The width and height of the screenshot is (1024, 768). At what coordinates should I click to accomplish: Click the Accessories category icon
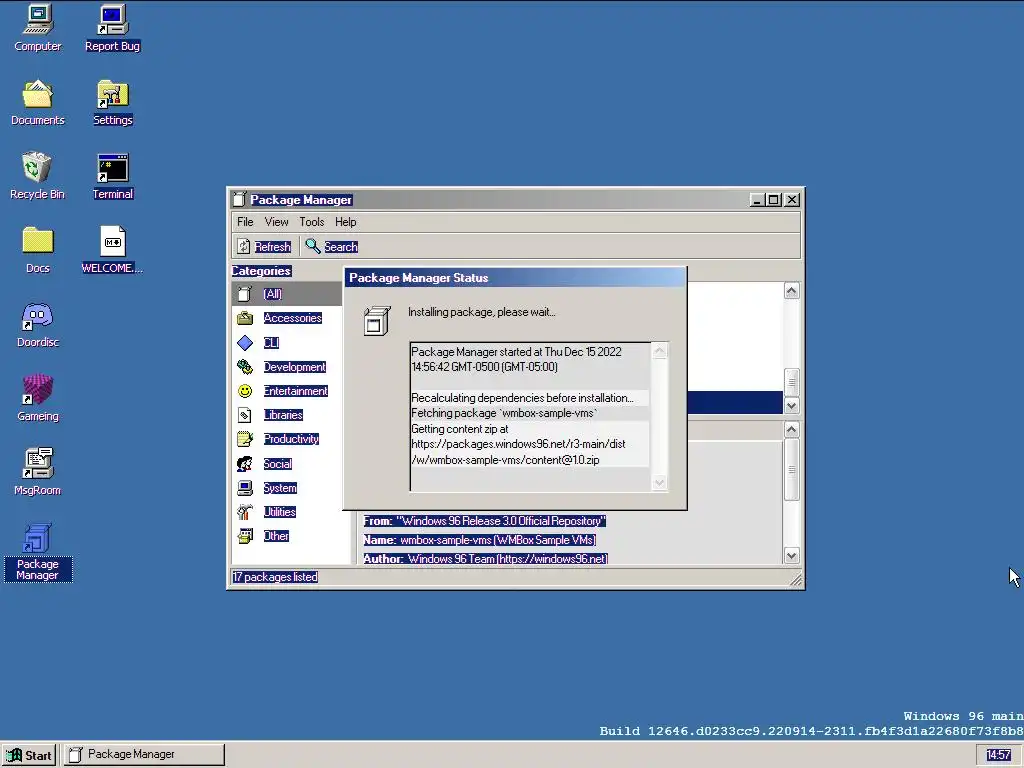[x=245, y=318]
